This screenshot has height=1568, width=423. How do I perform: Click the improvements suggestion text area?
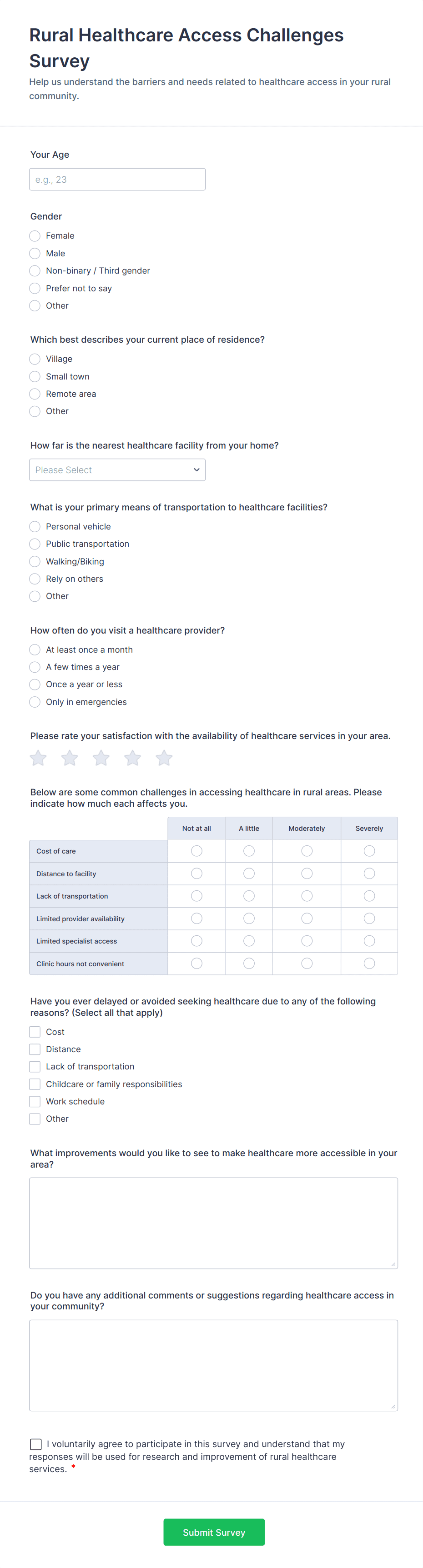tap(213, 1222)
